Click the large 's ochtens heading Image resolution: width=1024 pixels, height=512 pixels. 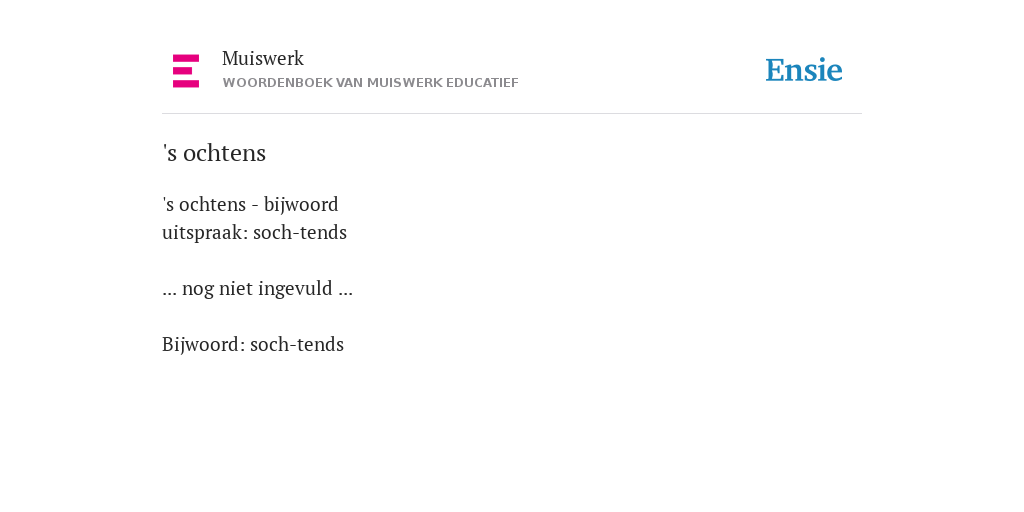pyautogui.click(x=214, y=153)
